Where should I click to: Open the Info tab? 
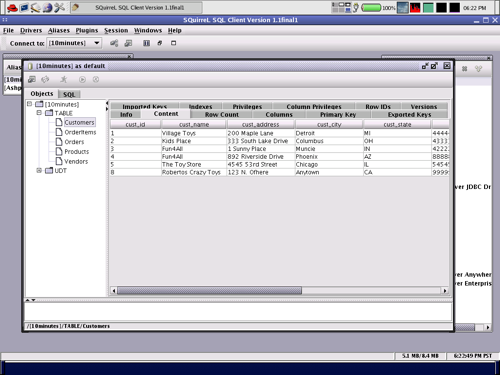pos(126,114)
